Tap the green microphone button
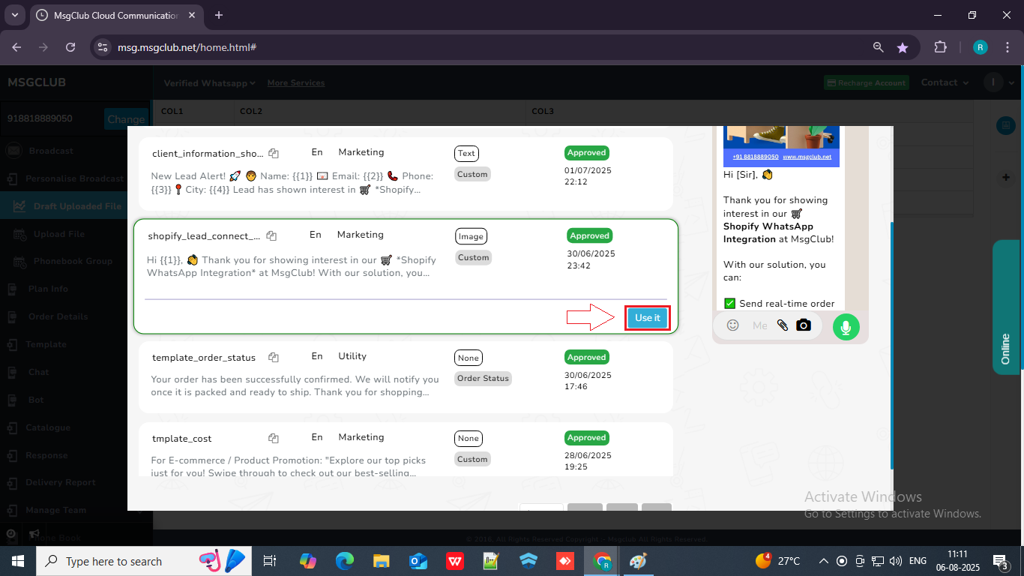Viewport: 1024px width, 576px height. [x=846, y=327]
